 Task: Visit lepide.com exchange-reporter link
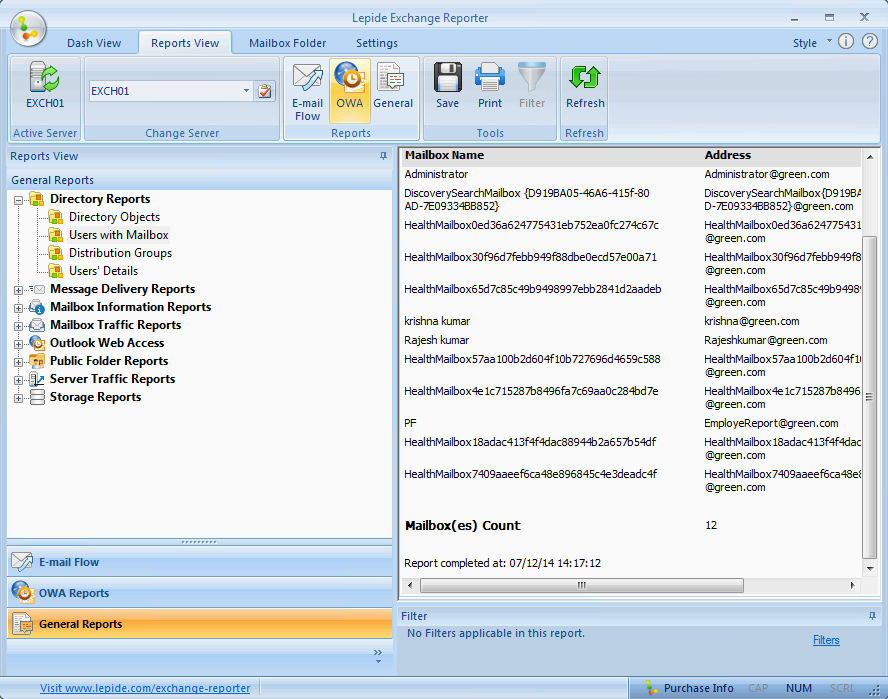click(x=145, y=688)
